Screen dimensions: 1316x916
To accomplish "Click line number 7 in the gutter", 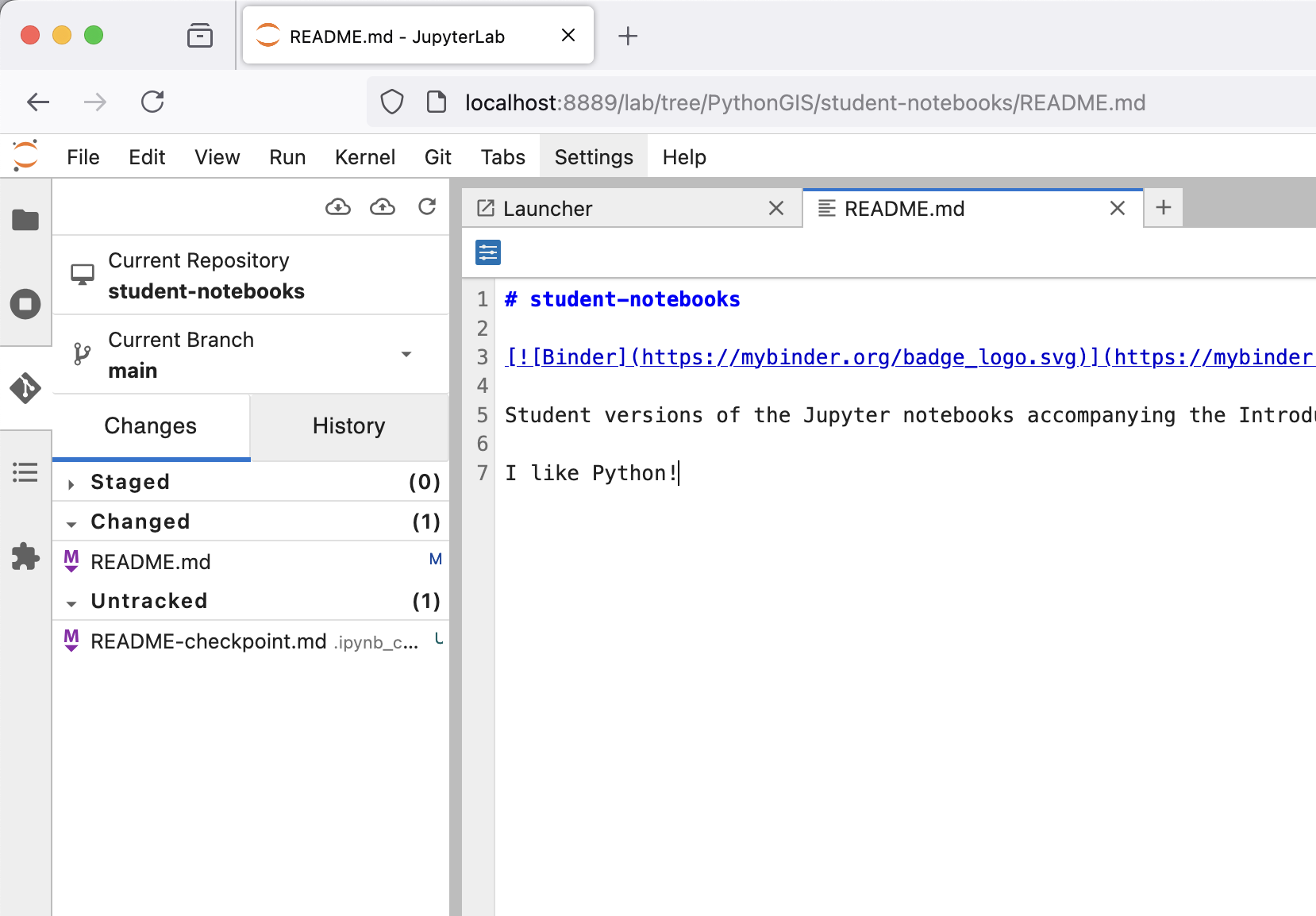I will tap(482, 473).
